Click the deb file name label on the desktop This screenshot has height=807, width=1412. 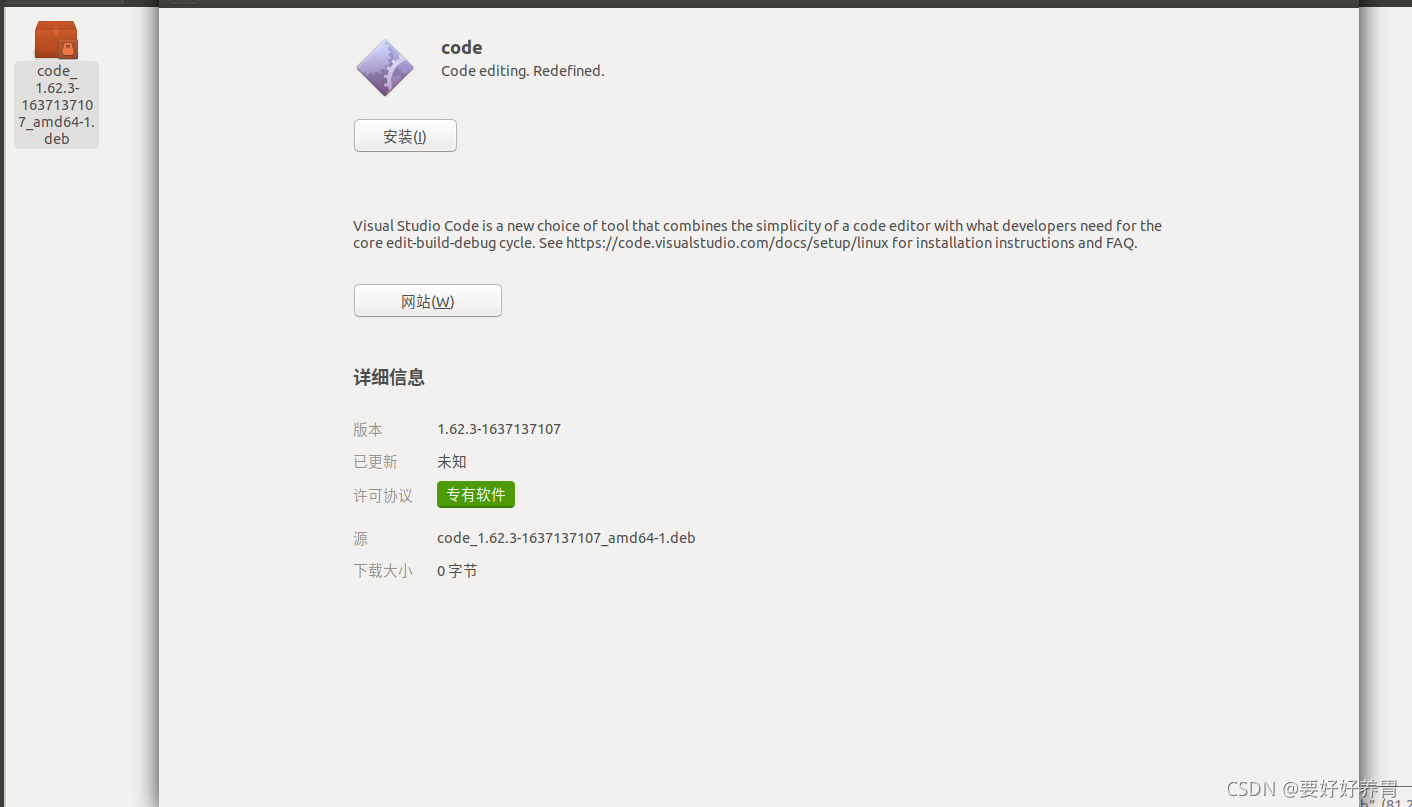(56, 105)
